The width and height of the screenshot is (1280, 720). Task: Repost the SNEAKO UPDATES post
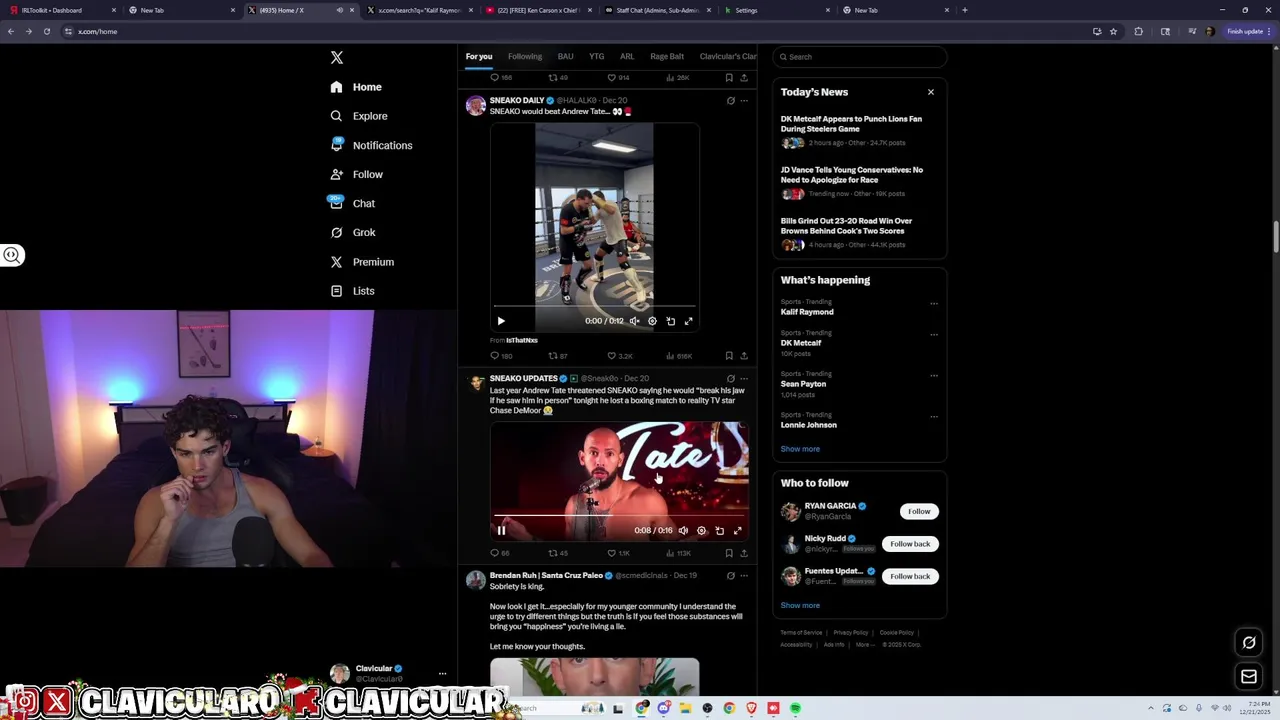[558, 553]
